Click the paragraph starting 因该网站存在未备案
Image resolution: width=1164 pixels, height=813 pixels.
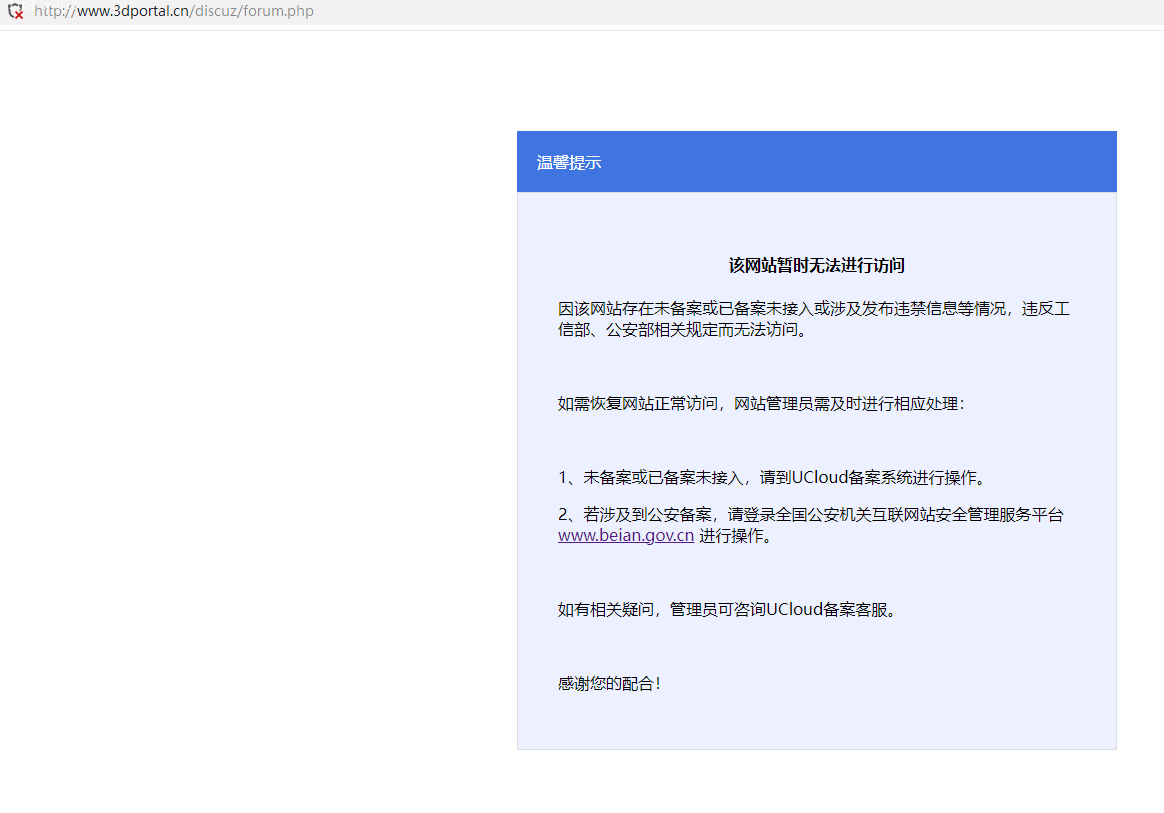pos(814,319)
